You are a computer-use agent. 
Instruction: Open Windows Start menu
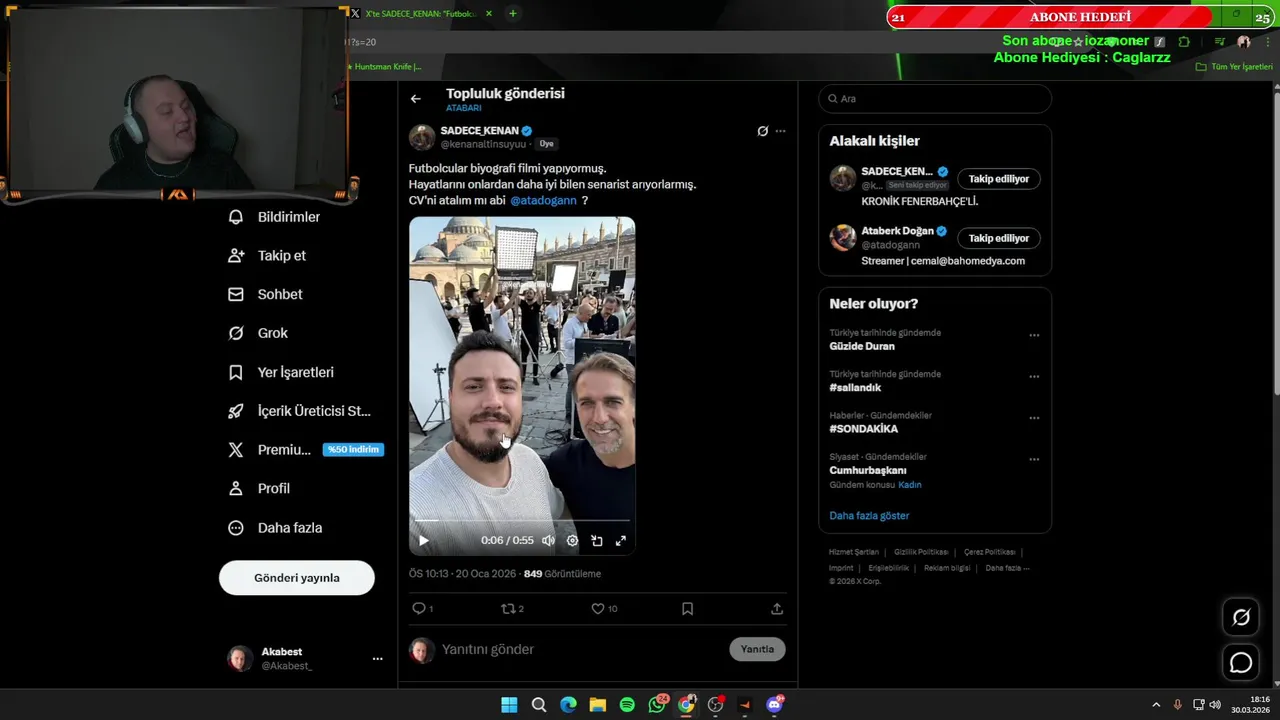(x=509, y=705)
